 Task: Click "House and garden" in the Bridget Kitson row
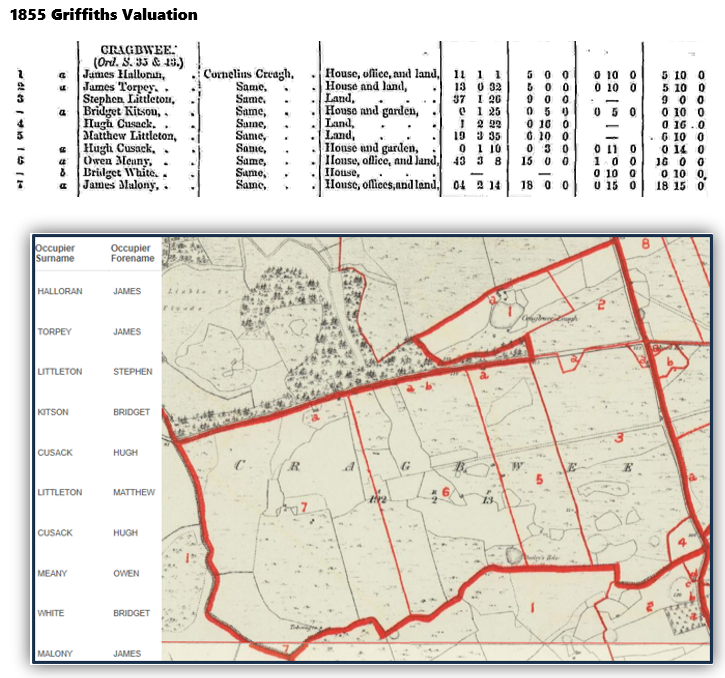tap(371, 111)
